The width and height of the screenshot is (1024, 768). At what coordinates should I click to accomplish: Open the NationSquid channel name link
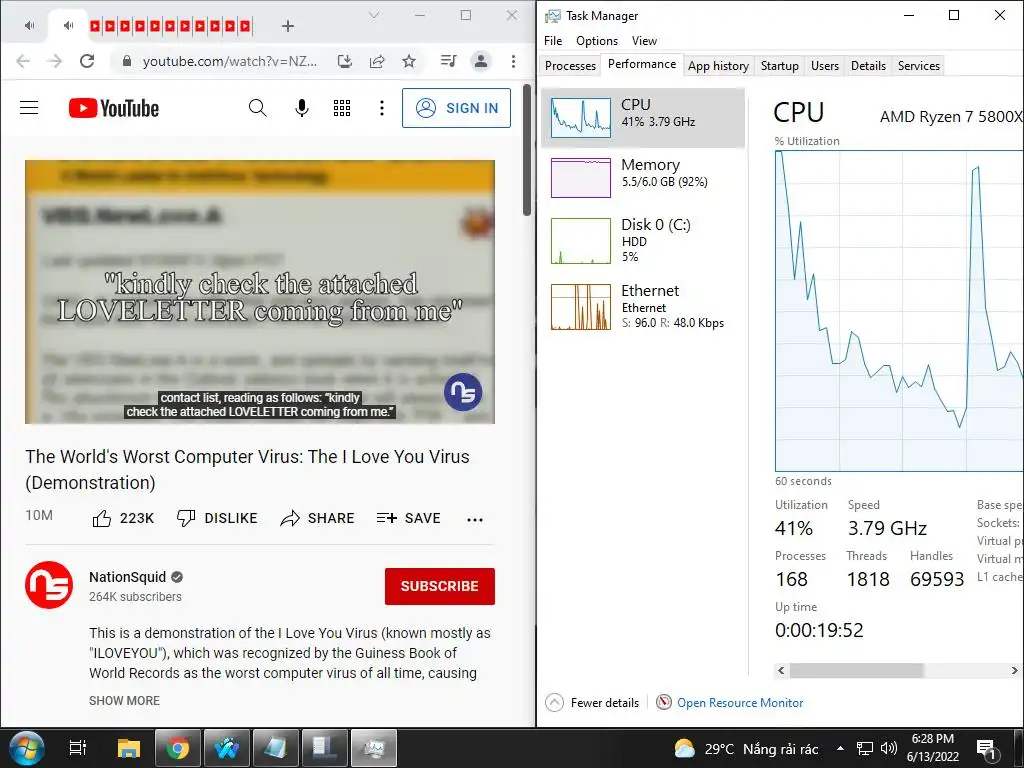[x=127, y=577]
